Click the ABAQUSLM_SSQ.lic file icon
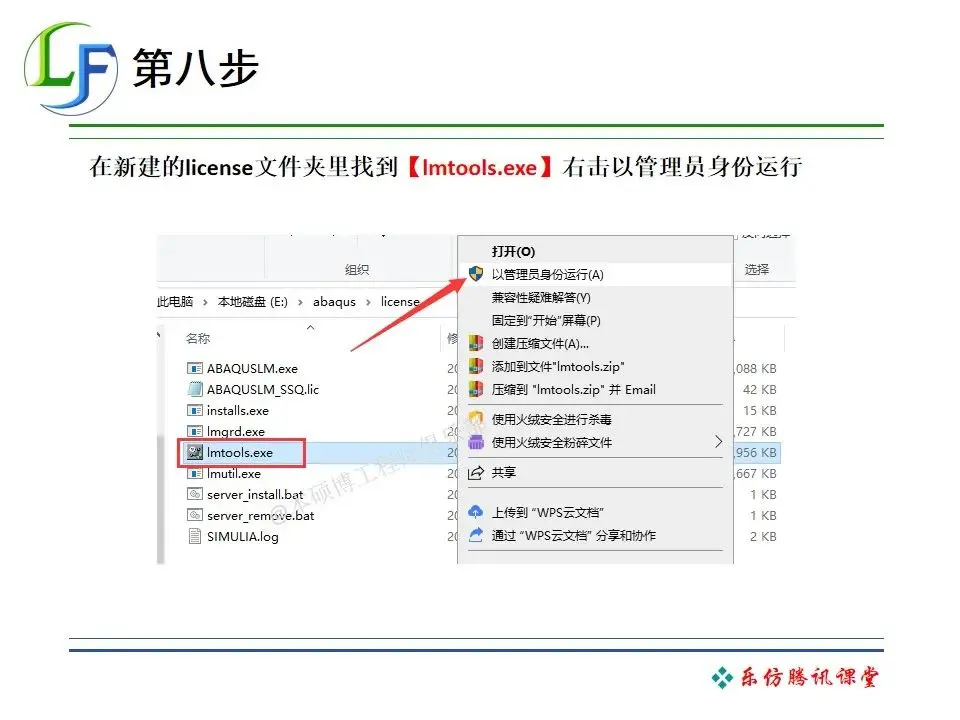 195,389
